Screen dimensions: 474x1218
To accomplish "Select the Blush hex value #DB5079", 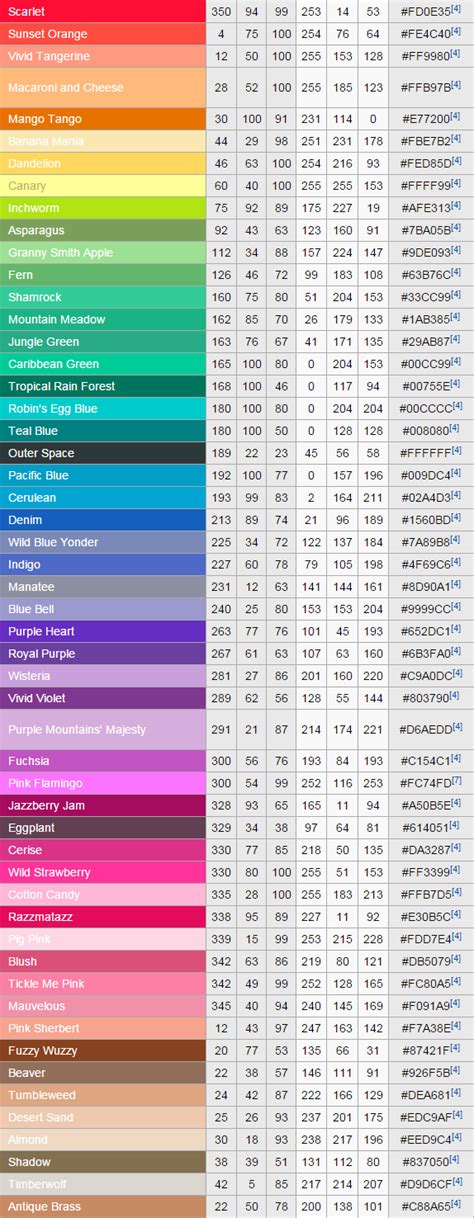I will (425, 961).
